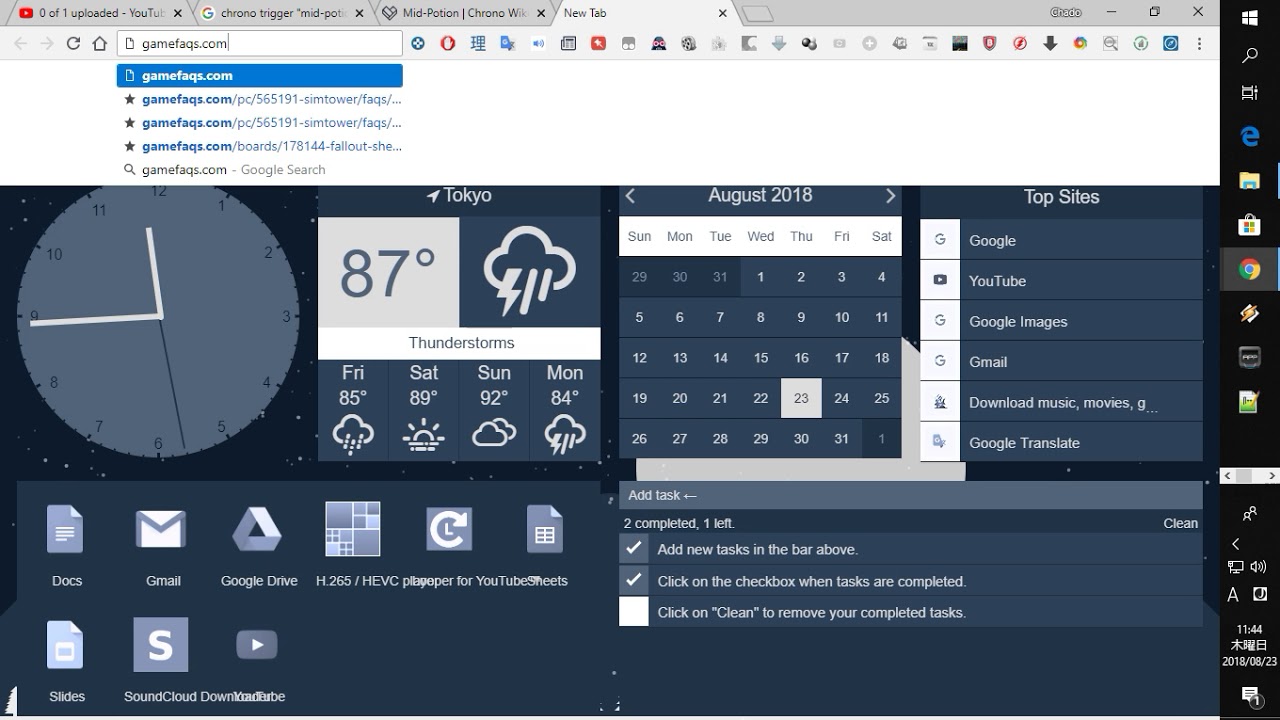Click the Friday 85° forecast
The image size is (1280, 720).
353,410
